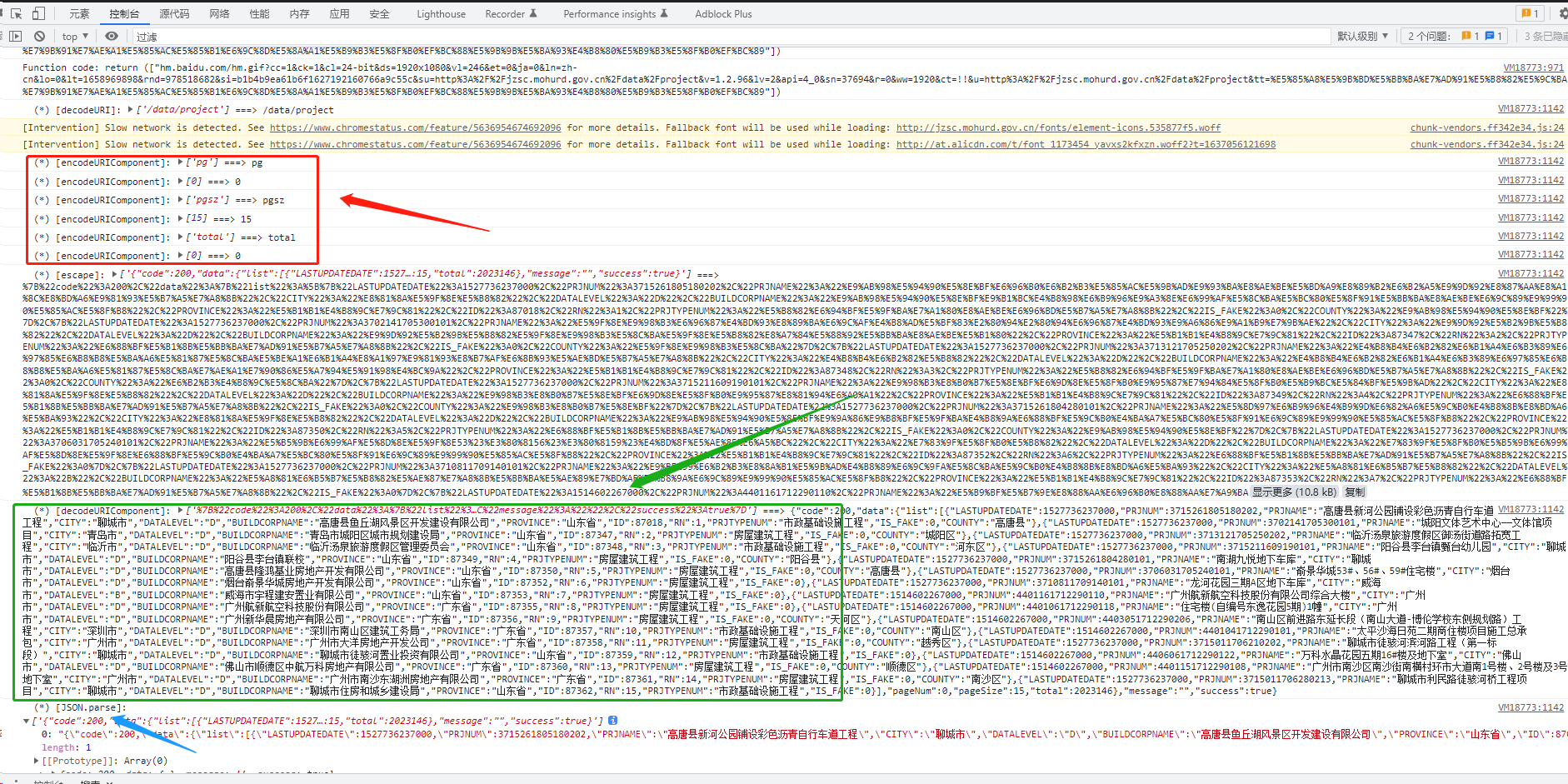Switch to the 性能 tab
The image size is (1568, 784).
coord(259,13)
